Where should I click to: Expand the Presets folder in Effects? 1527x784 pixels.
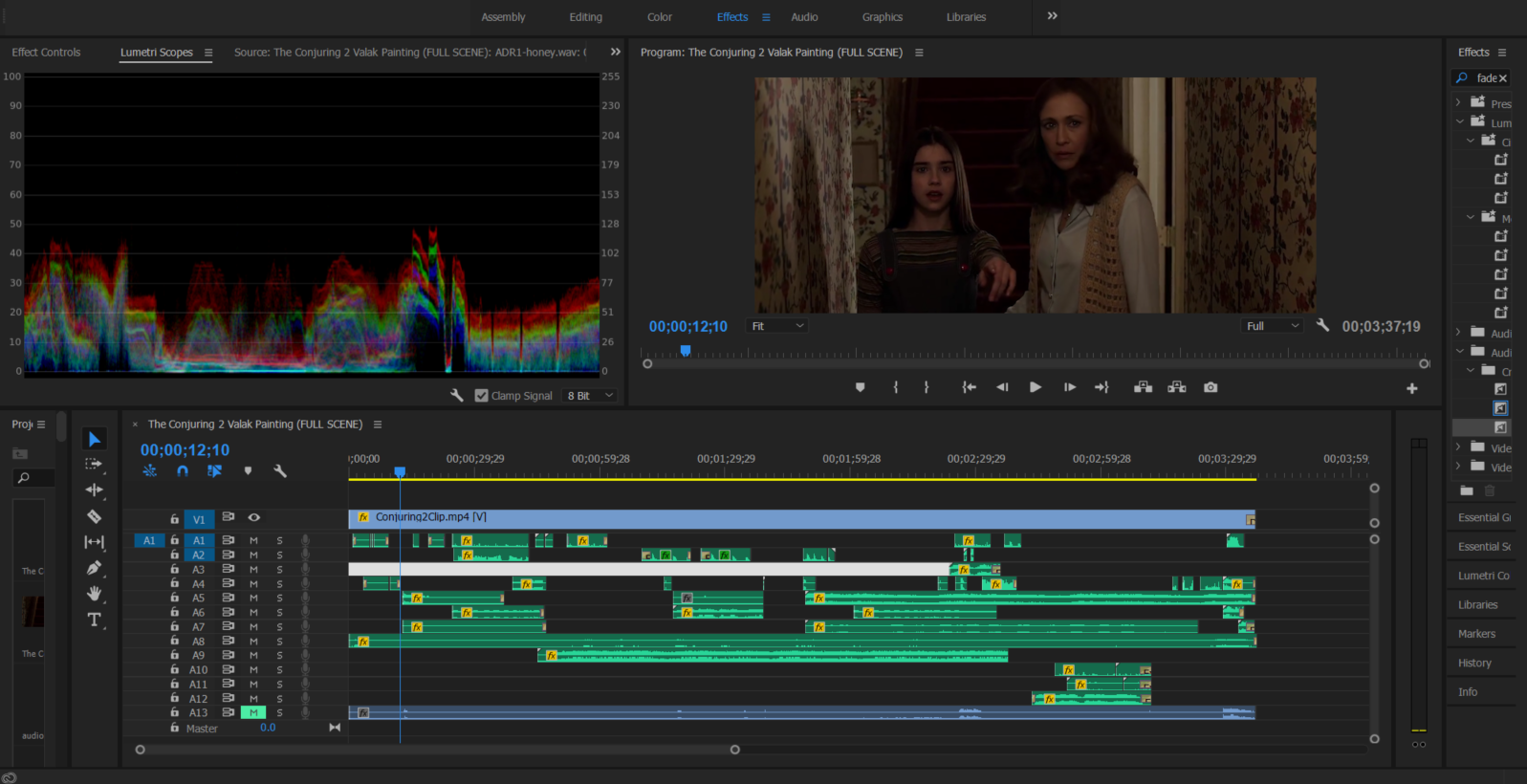click(x=1458, y=102)
